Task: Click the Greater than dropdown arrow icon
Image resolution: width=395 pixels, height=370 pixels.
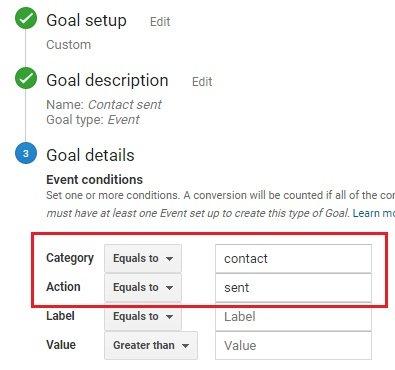Action: coord(185,346)
